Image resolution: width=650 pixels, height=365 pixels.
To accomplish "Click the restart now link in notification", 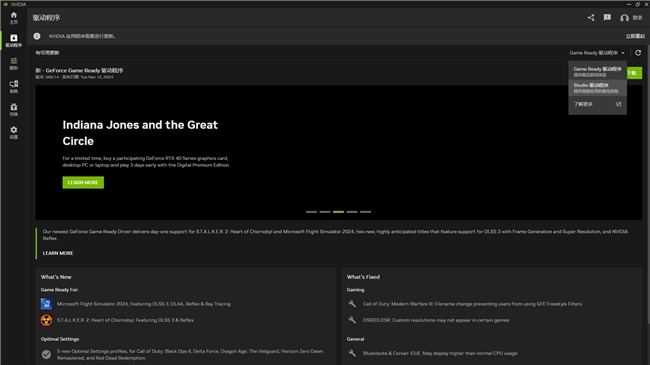I will pos(635,36).
